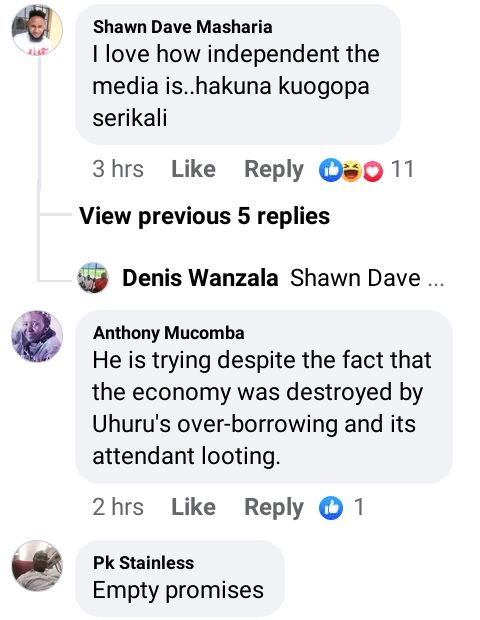Open Denis Wanzala's small avatar

[93, 278]
